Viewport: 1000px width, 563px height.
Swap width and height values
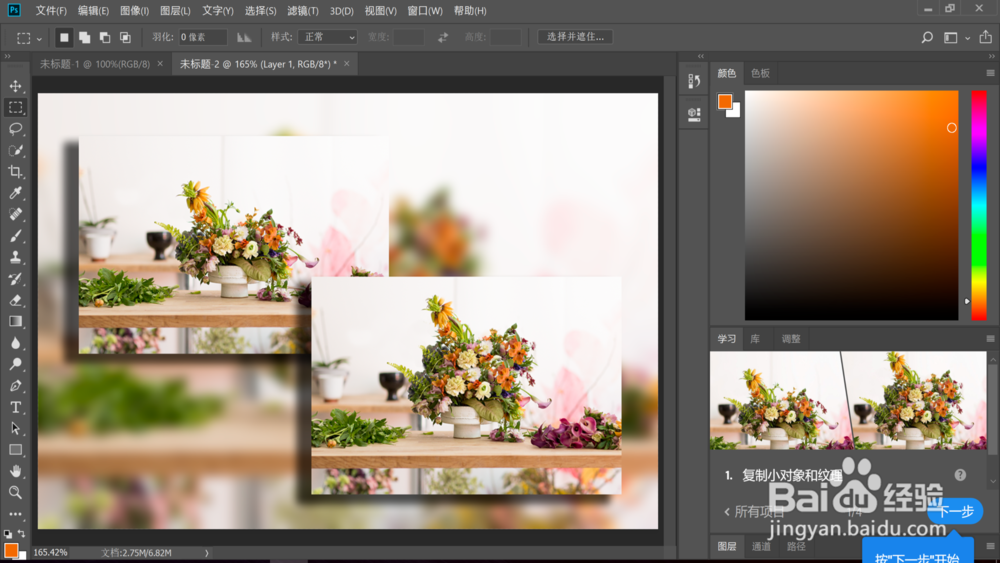[443, 38]
